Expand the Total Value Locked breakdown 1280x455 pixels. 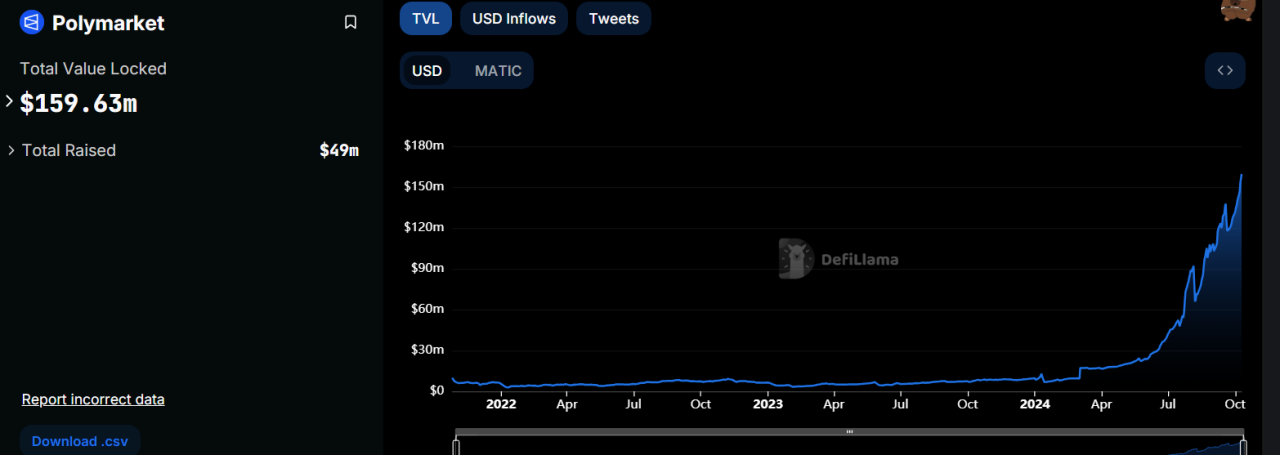coord(9,101)
